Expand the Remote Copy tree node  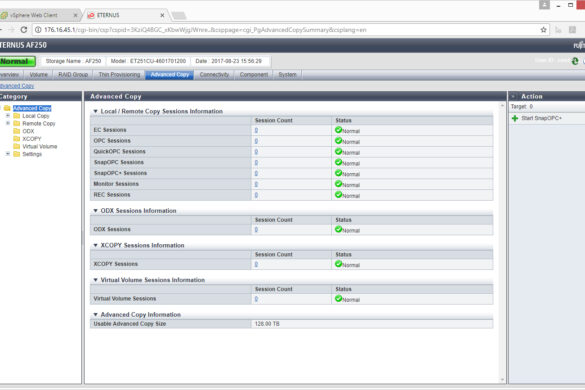pos(8,123)
